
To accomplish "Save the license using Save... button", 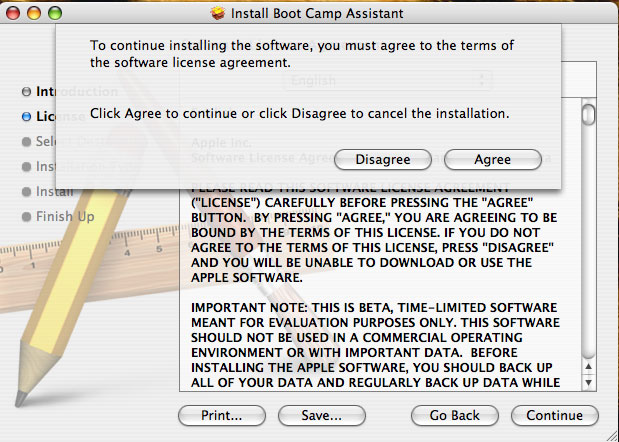I will [x=322, y=415].
